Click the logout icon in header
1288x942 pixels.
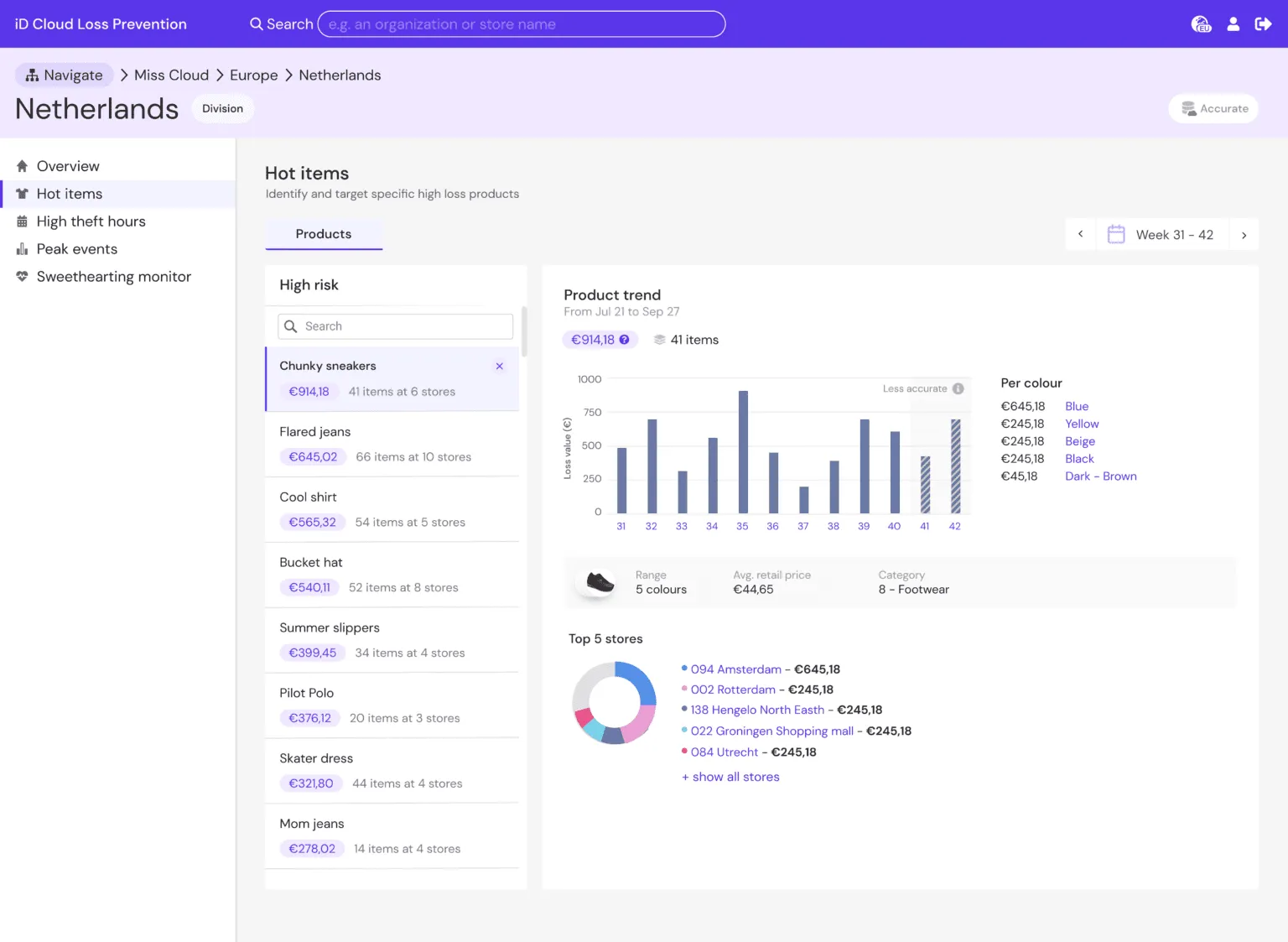tap(1263, 24)
